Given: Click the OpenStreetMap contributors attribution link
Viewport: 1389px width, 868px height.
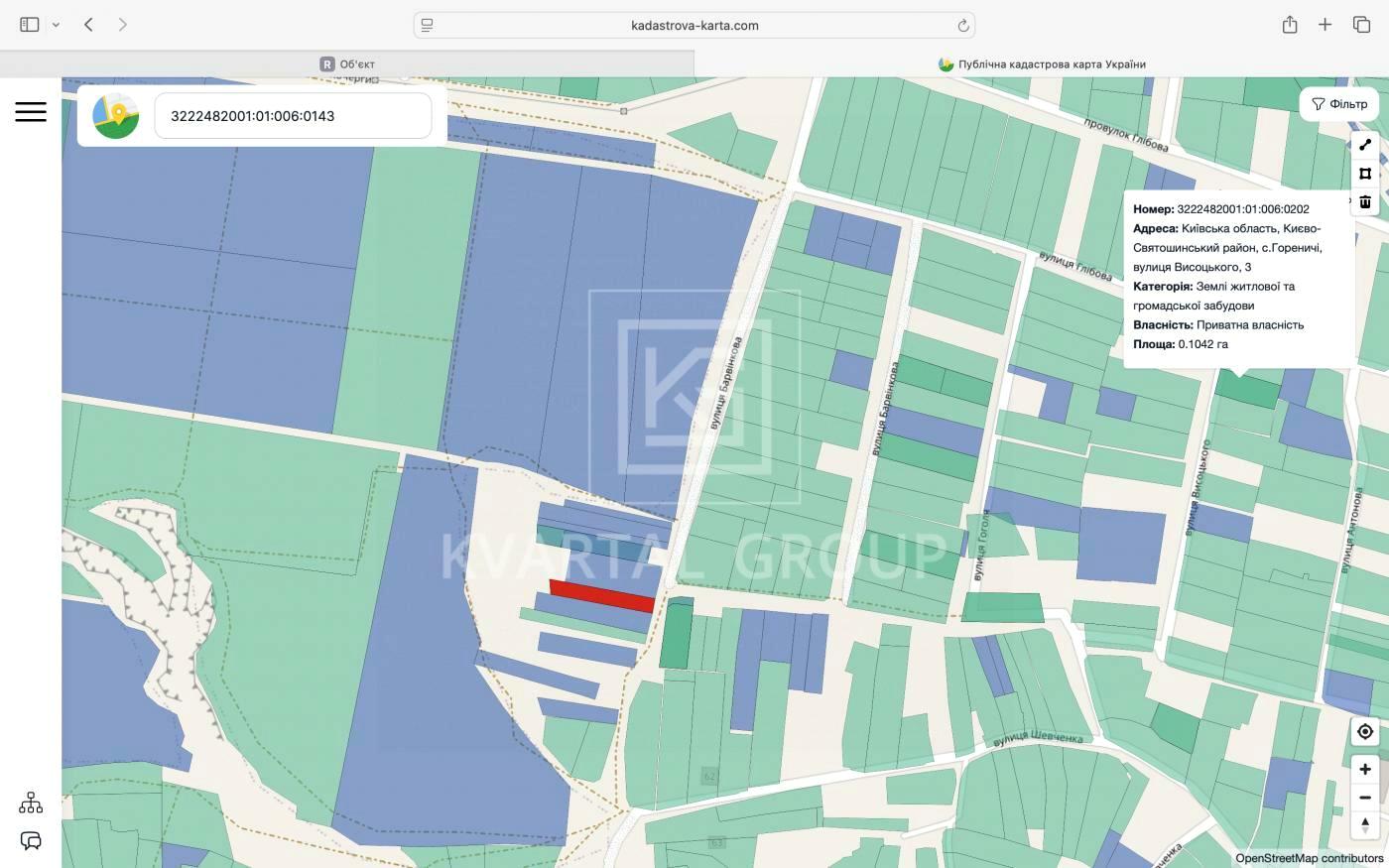Looking at the screenshot, I should point(1309,858).
